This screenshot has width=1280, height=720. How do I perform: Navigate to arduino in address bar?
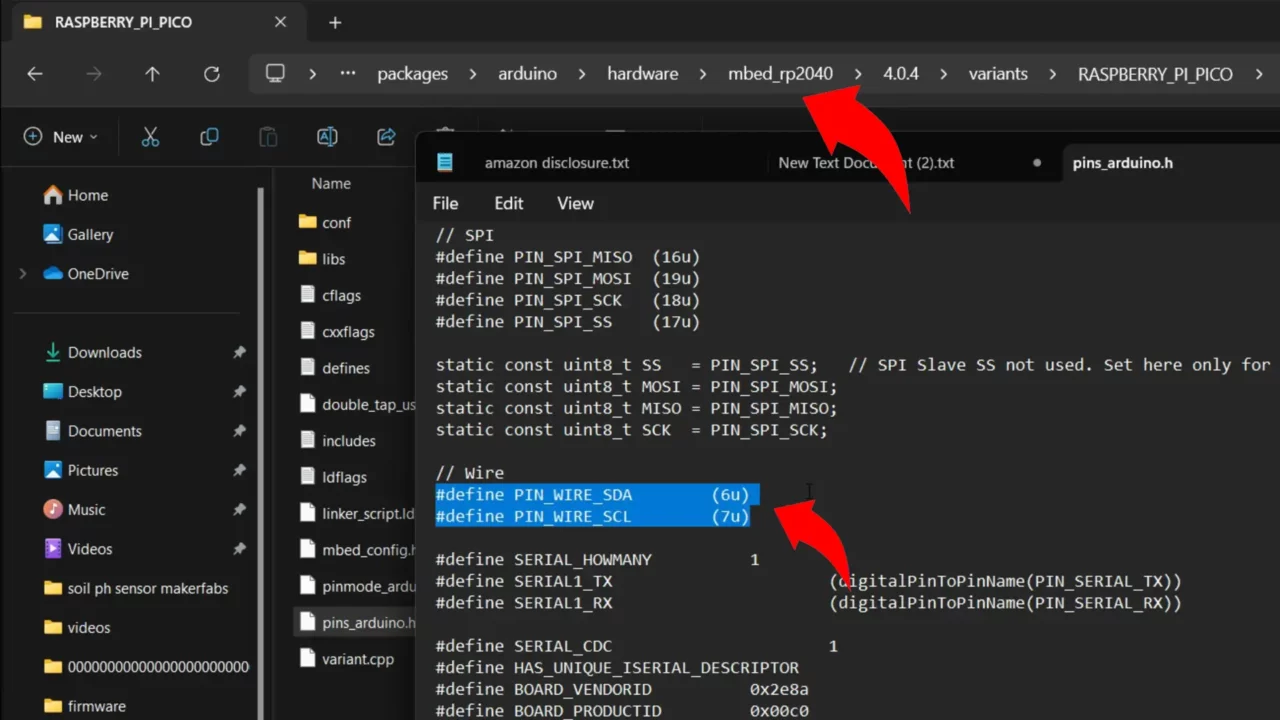(x=527, y=74)
